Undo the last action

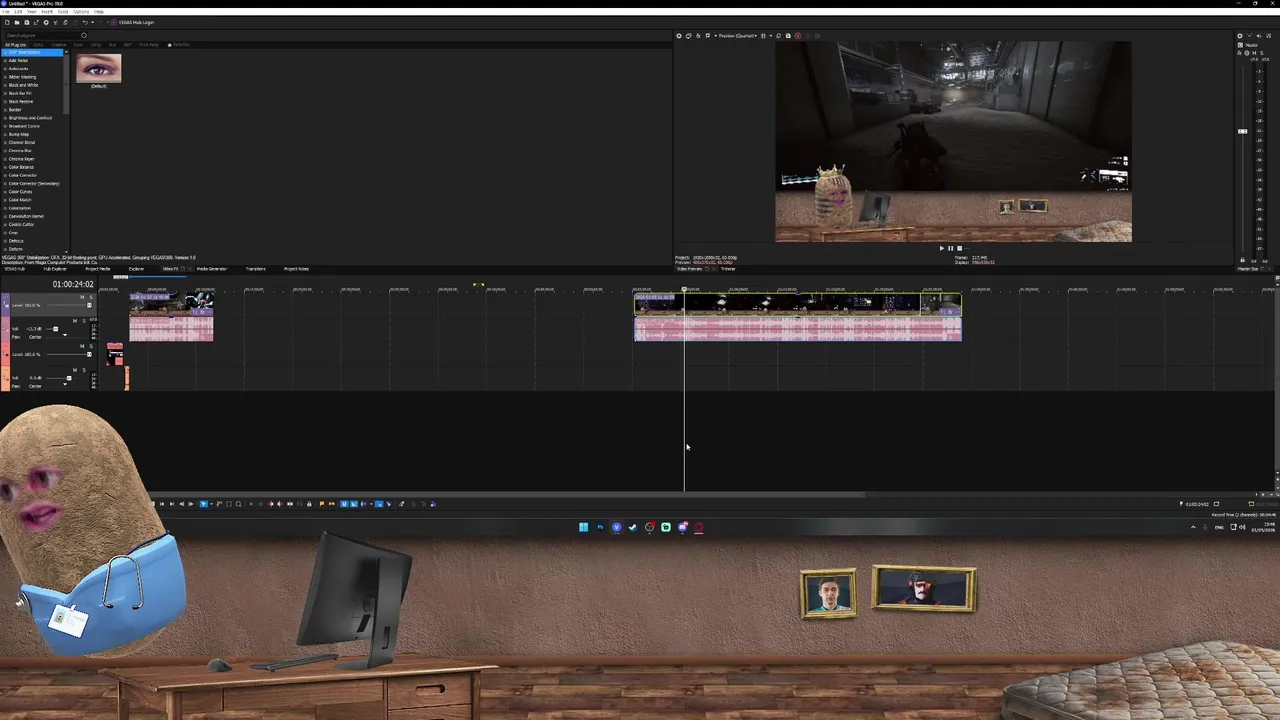point(85,22)
